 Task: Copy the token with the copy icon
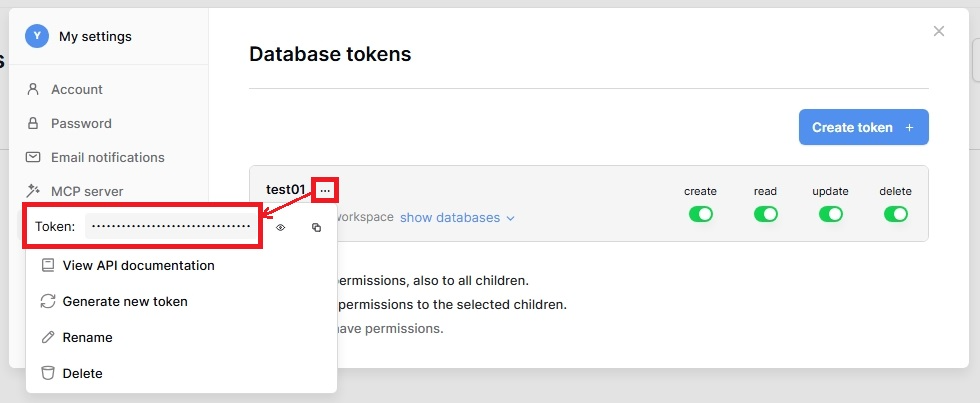[316, 227]
